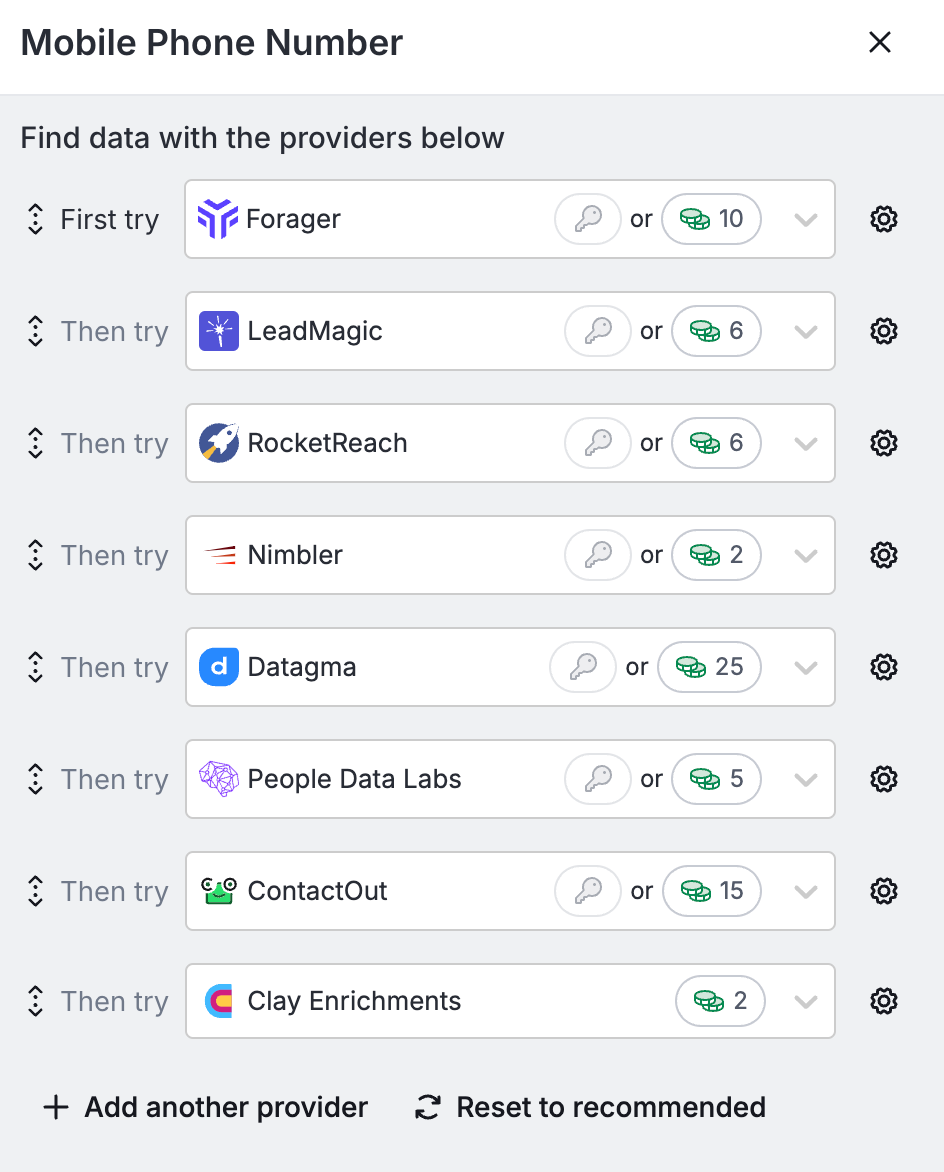Click the People Data Labs logo icon
Image resolution: width=944 pixels, height=1172 pixels.
pyautogui.click(x=219, y=779)
